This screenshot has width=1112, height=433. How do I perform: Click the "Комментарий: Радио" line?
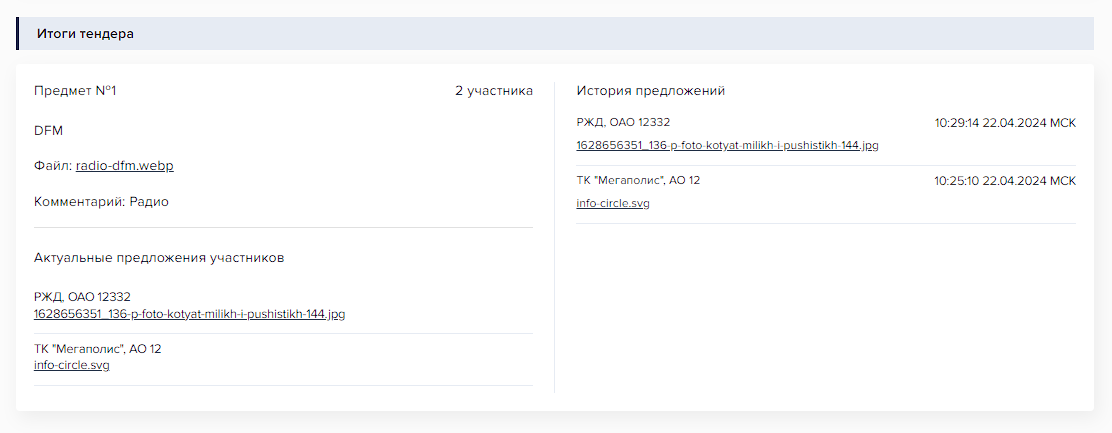101,202
